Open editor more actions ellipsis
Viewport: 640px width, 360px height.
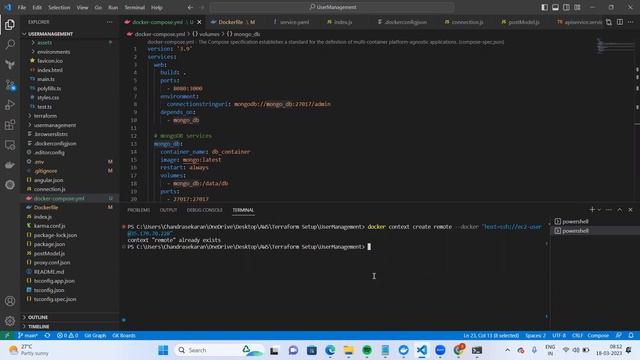[631, 22]
